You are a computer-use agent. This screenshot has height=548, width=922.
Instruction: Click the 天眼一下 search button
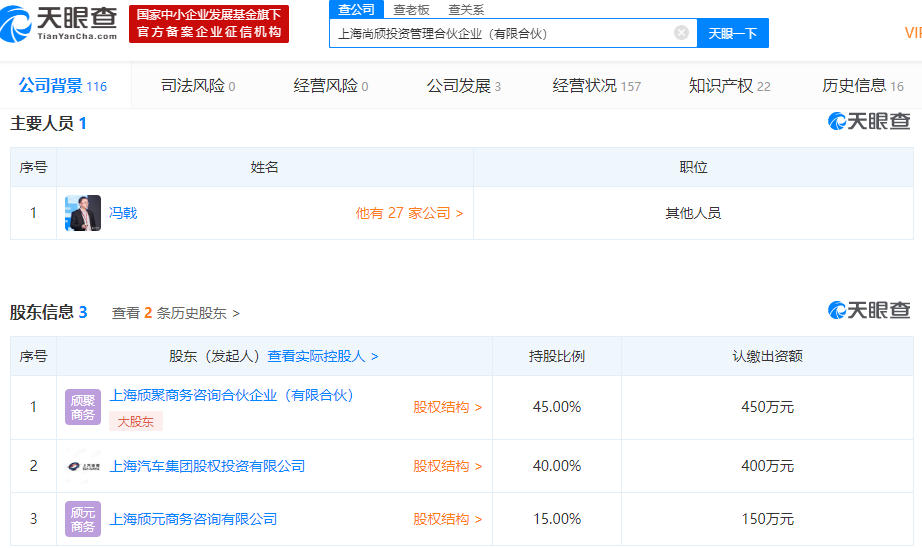(733, 34)
